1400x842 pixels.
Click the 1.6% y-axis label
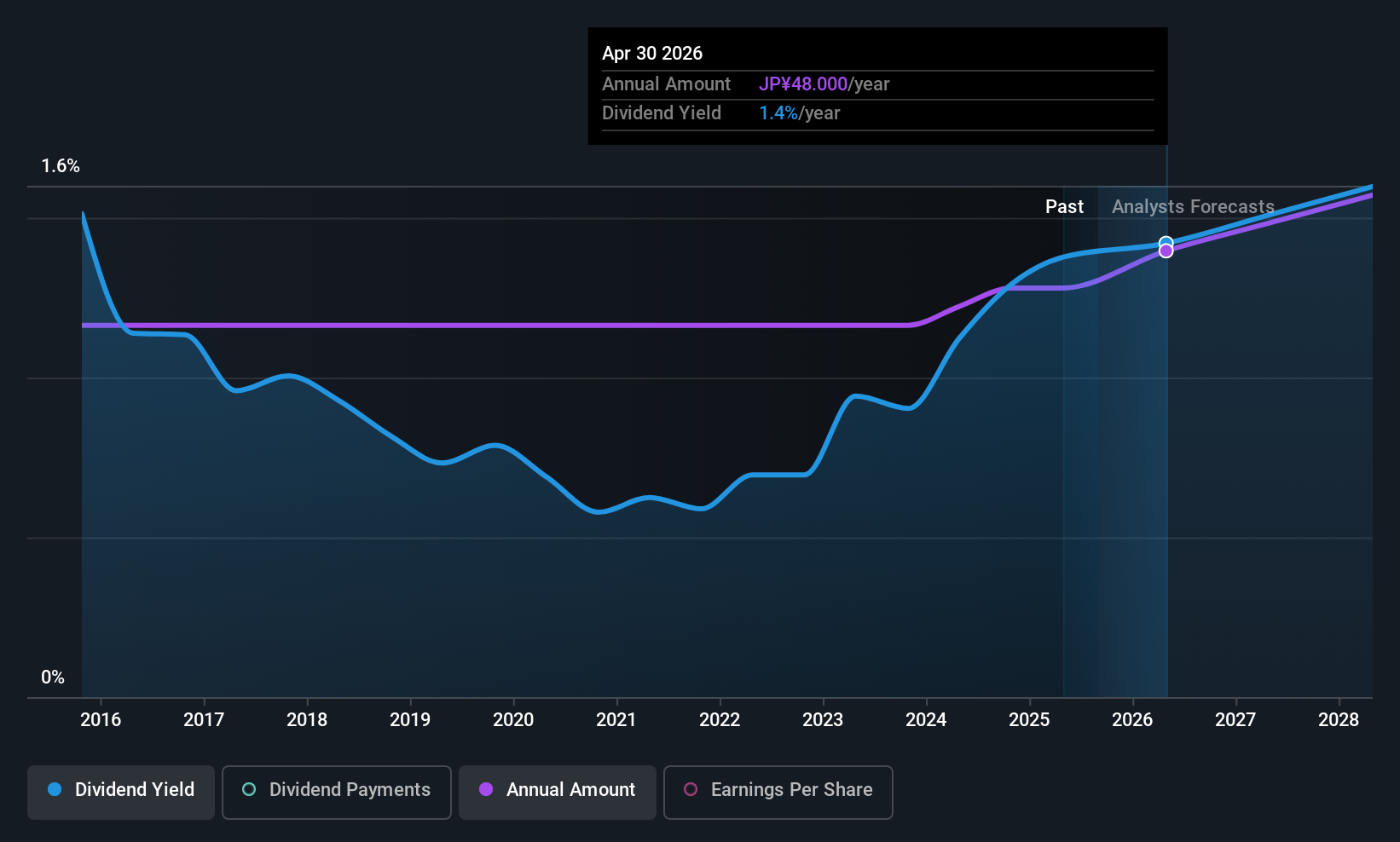pos(61,166)
